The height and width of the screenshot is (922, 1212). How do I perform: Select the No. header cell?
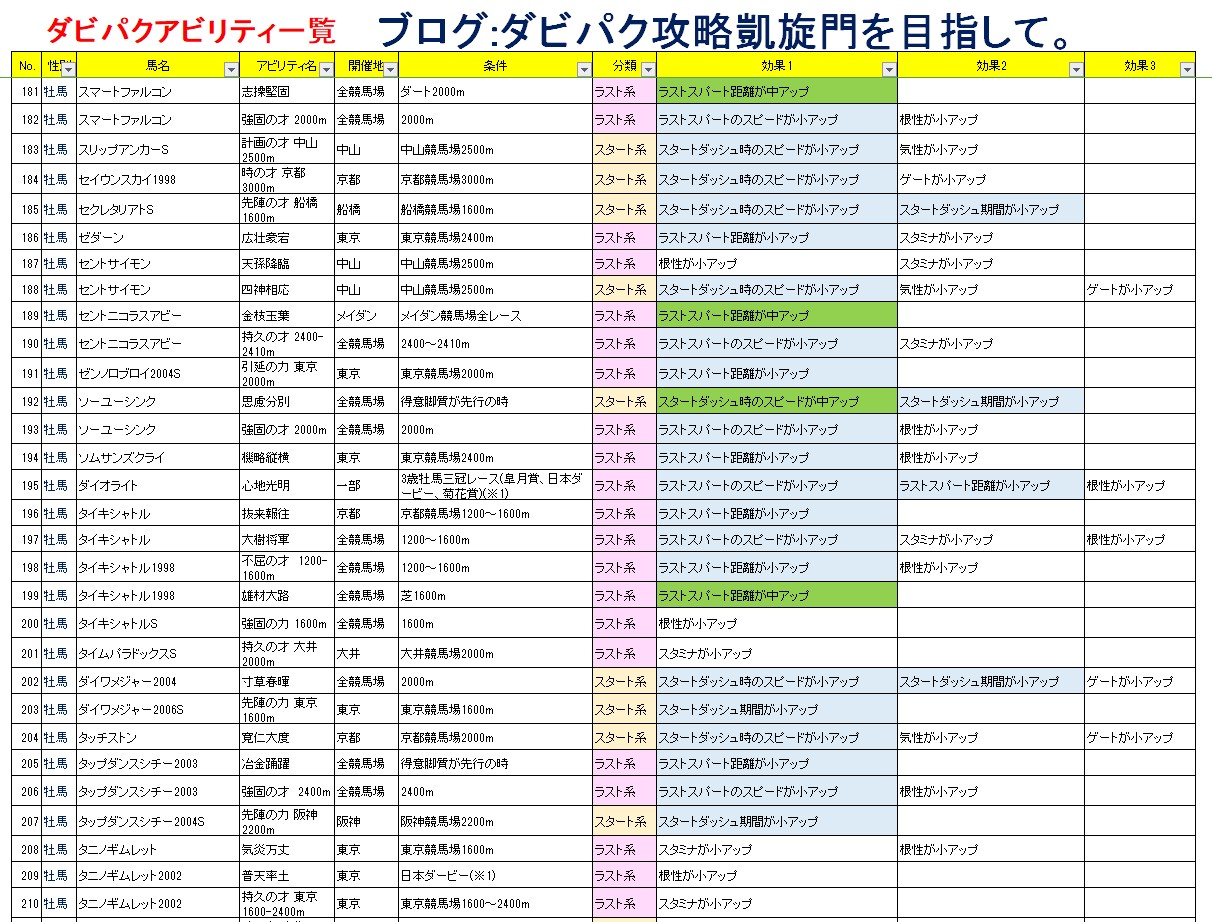pos(26,66)
